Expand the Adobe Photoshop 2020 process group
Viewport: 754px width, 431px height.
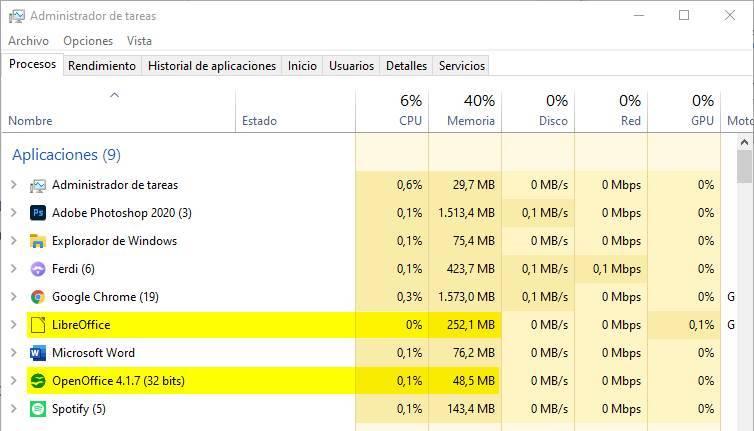13,213
